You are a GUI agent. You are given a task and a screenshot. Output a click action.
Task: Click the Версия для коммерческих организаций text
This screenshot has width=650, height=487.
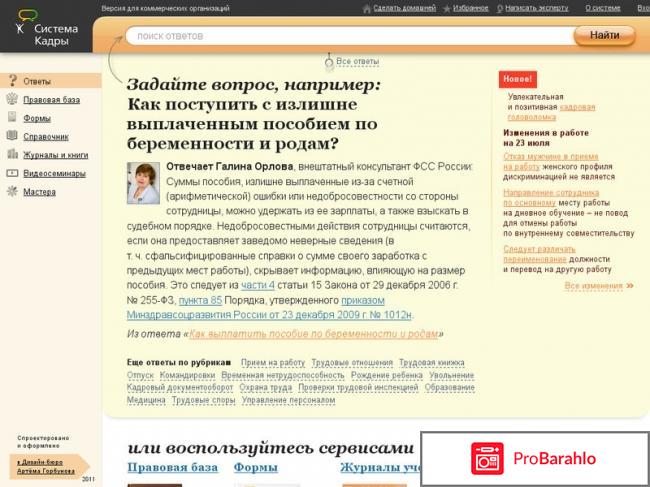tap(165, 8)
